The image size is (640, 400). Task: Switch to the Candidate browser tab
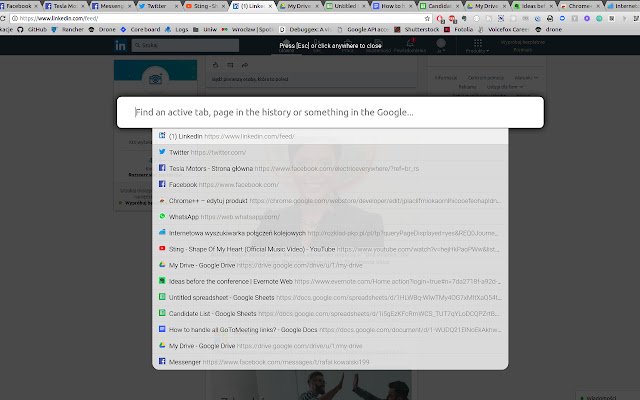pos(439,6)
